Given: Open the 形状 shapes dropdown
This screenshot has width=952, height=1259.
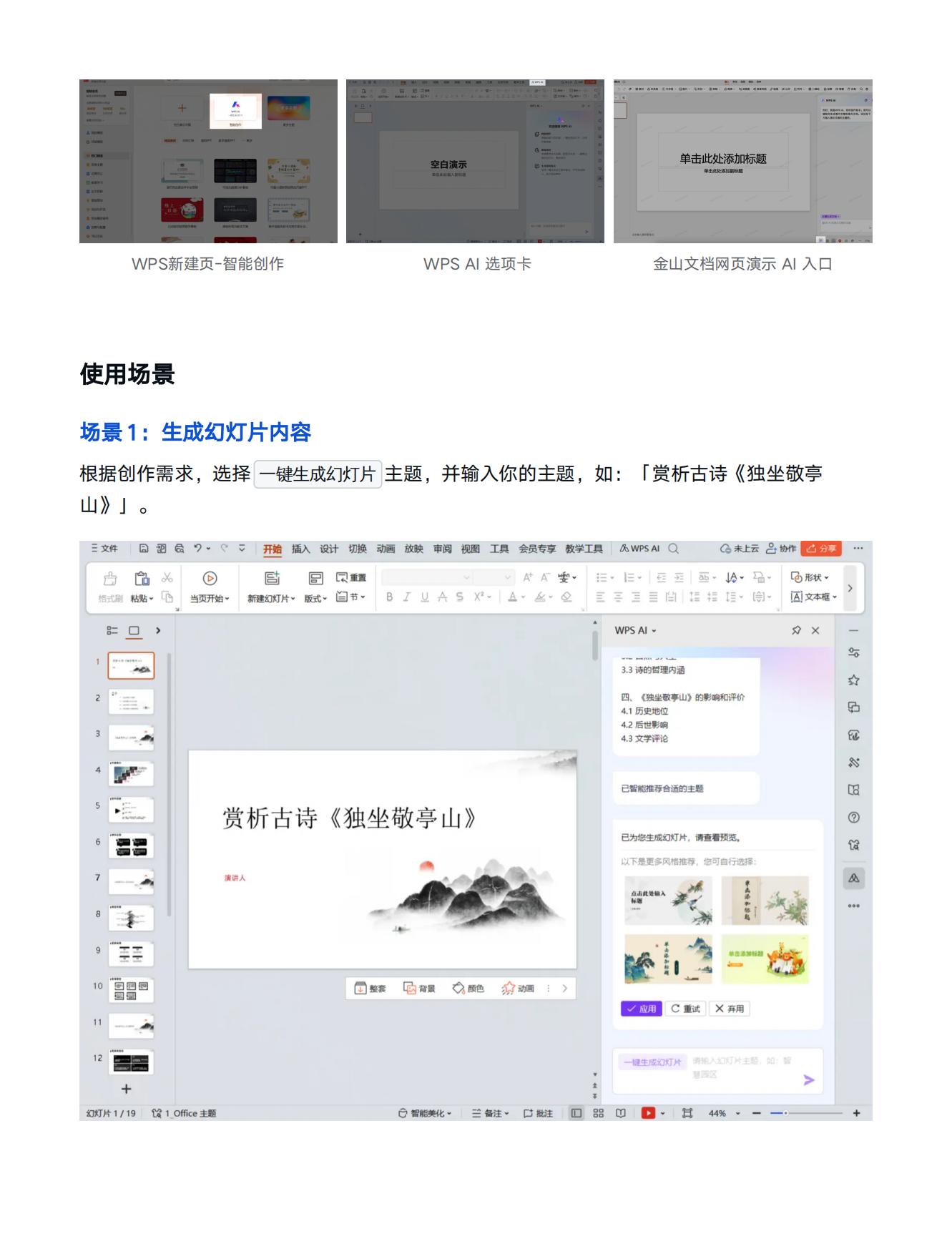Looking at the screenshot, I should pyautogui.click(x=810, y=577).
